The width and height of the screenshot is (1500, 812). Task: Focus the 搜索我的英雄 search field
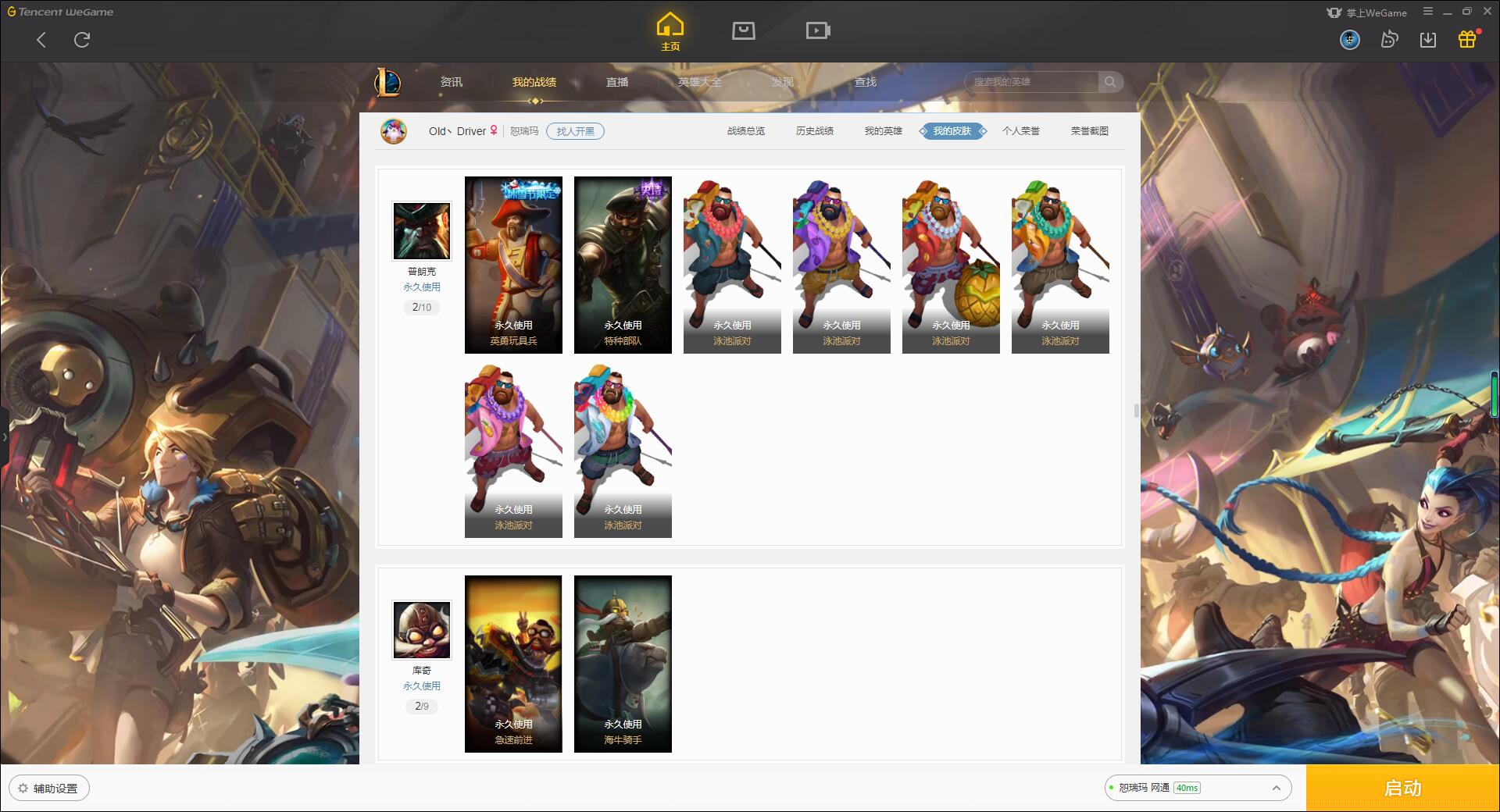pos(1032,82)
